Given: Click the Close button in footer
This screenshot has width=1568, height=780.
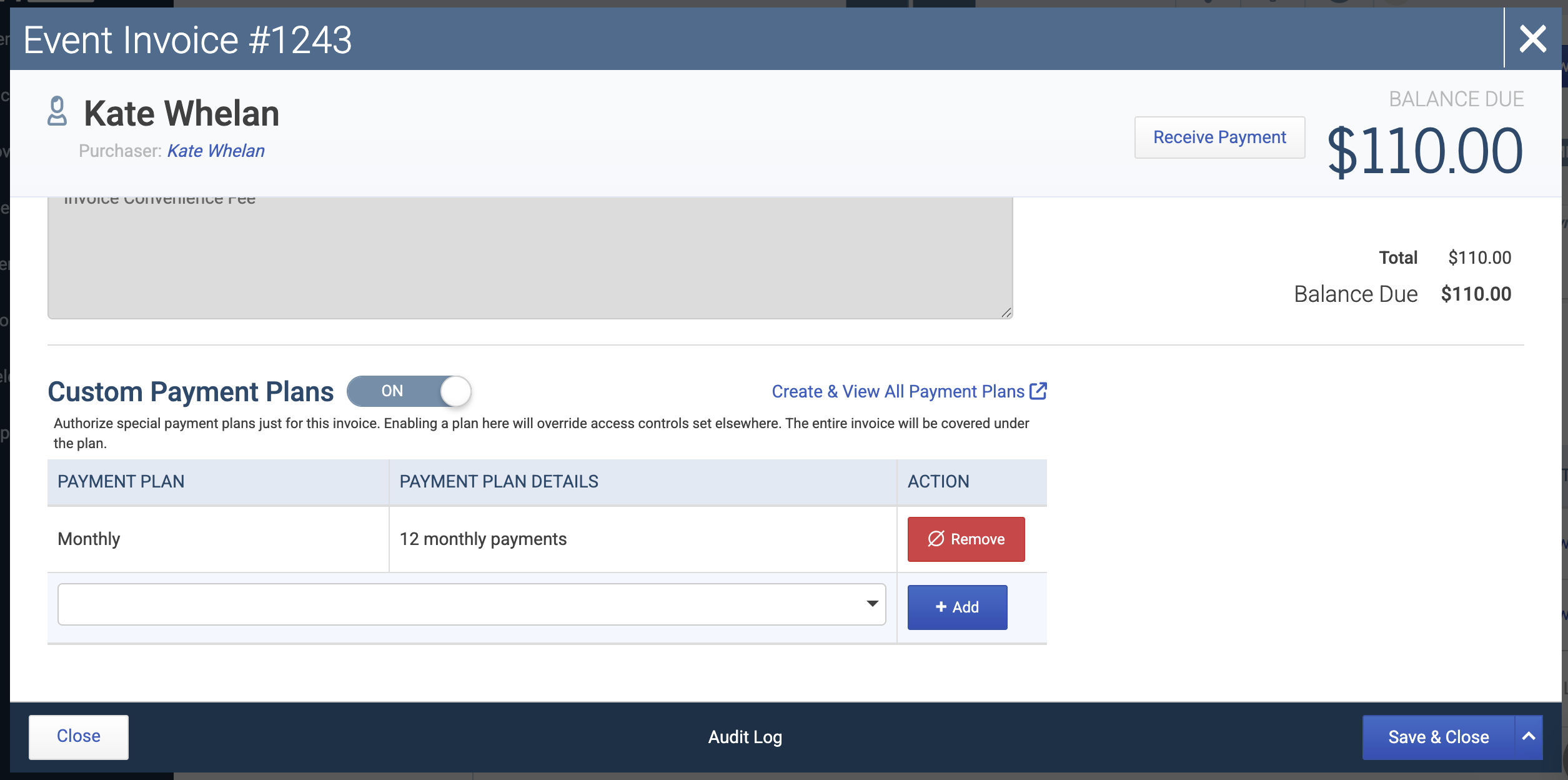Looking at the screenshot, I should coord(79,736).
